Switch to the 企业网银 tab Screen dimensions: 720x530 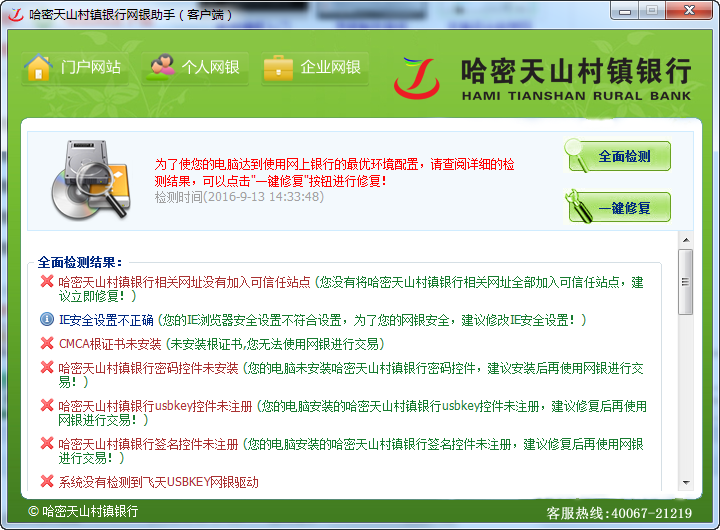[330, 68]
